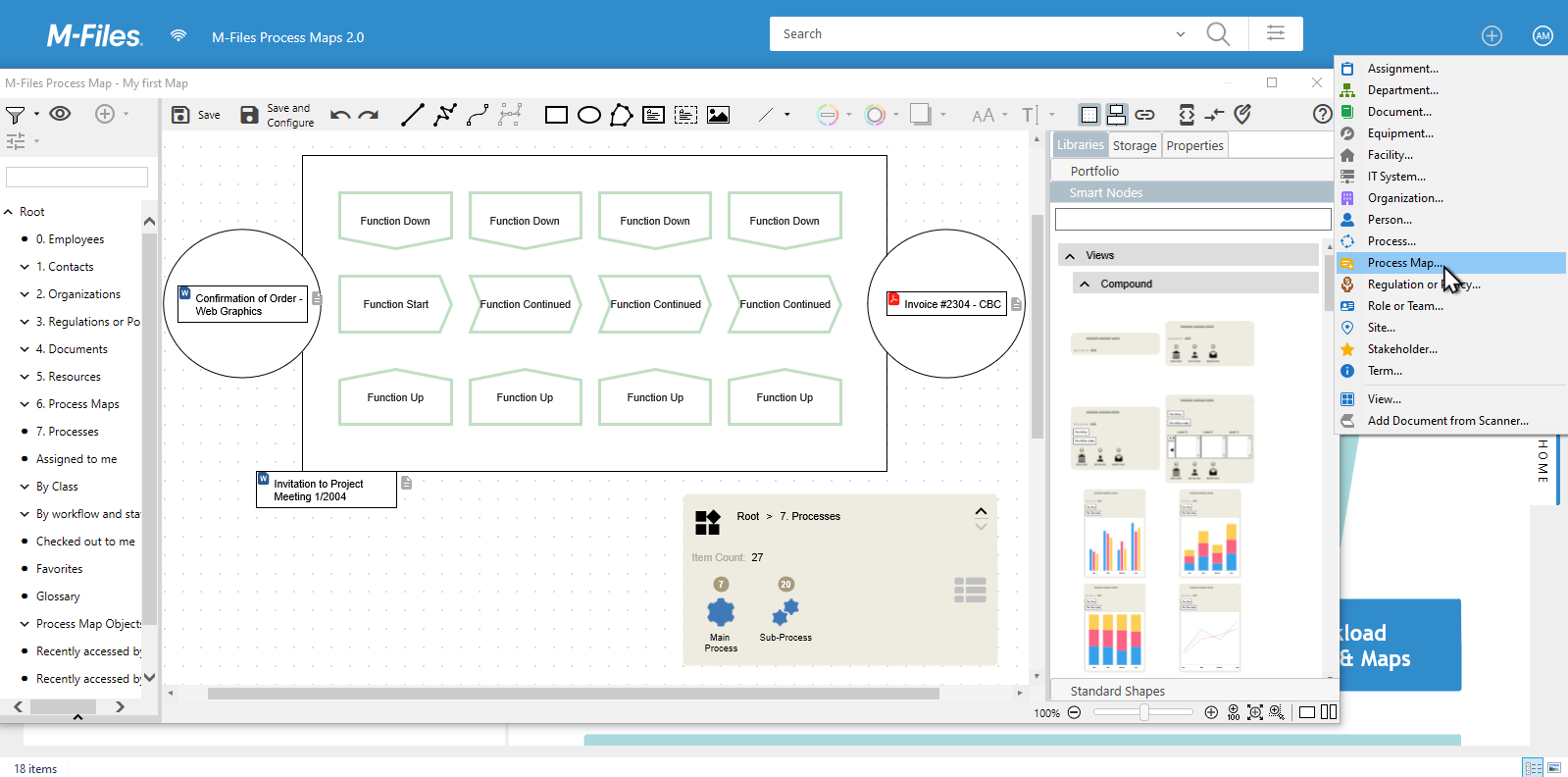Click the Save button
The width and height of the screenshot is (1568, 777).
click(196, 115)
